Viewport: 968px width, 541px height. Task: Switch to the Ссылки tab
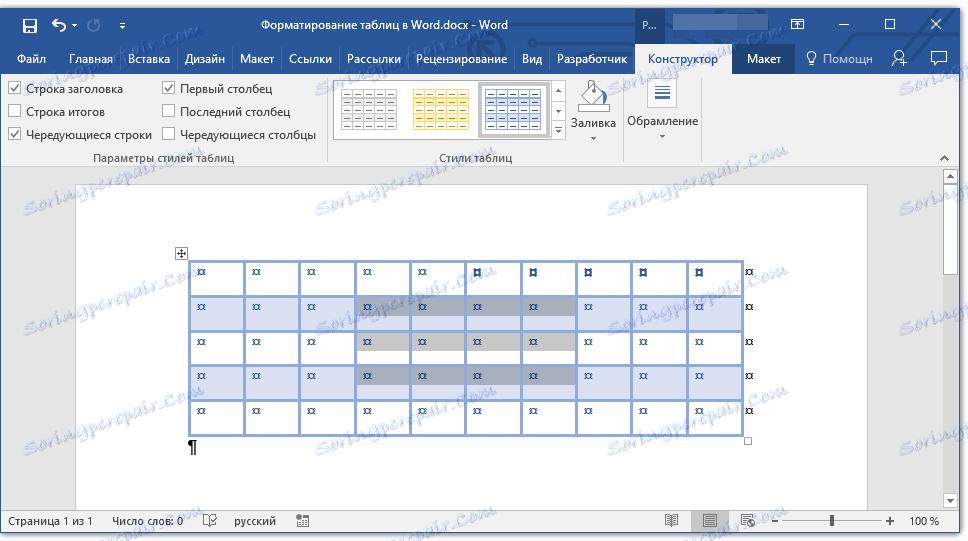click(311, 59)
